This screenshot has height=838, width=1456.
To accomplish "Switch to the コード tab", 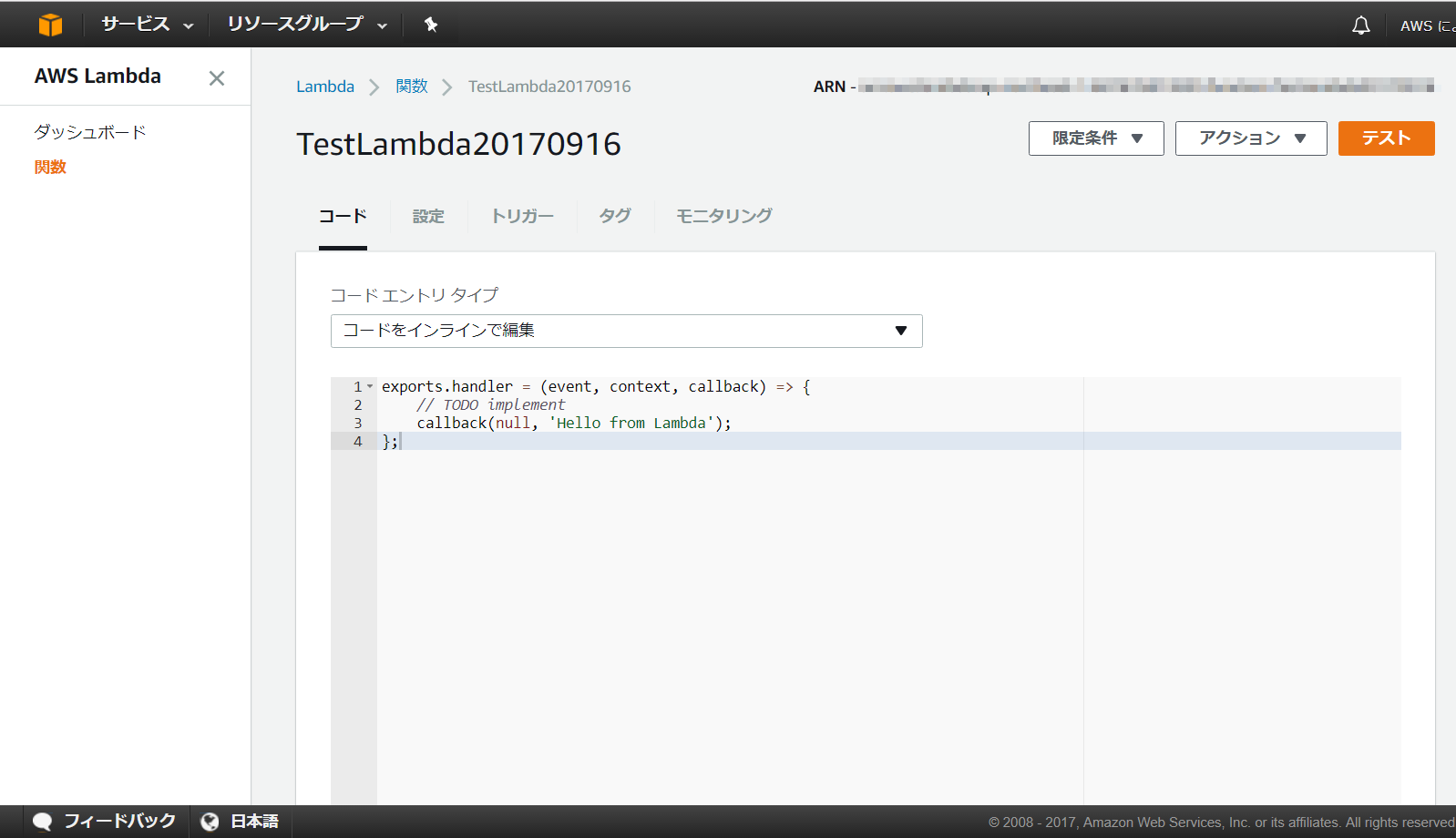I will click(x=343, y=216).
